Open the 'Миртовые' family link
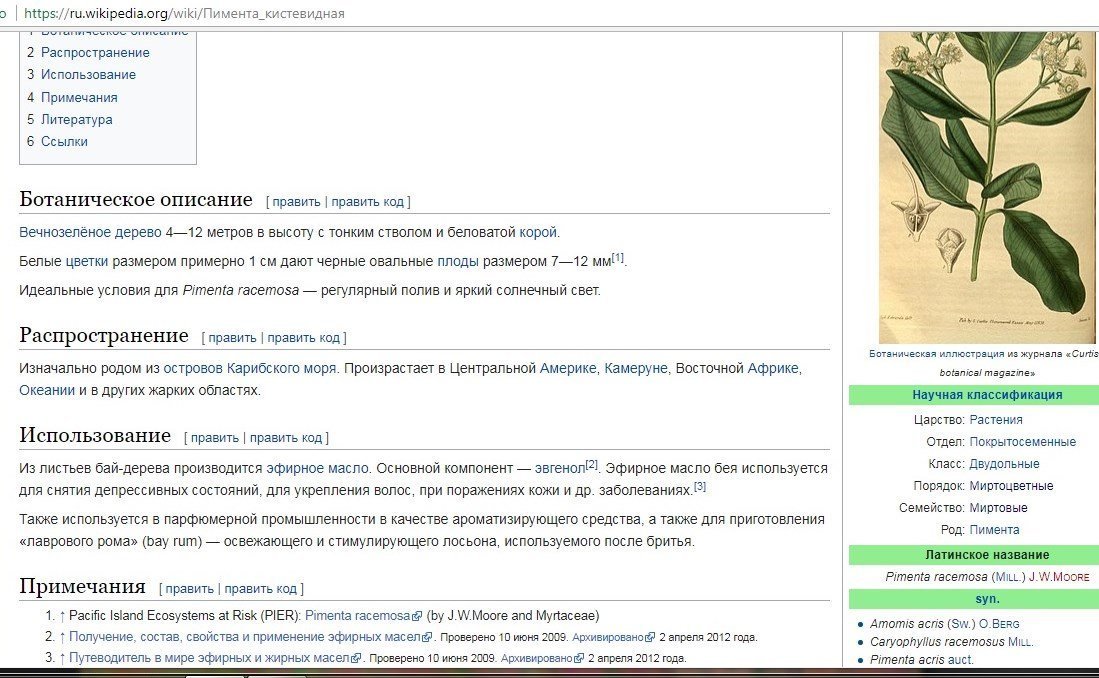This screenshot has height=678, width=1099. 998,508
